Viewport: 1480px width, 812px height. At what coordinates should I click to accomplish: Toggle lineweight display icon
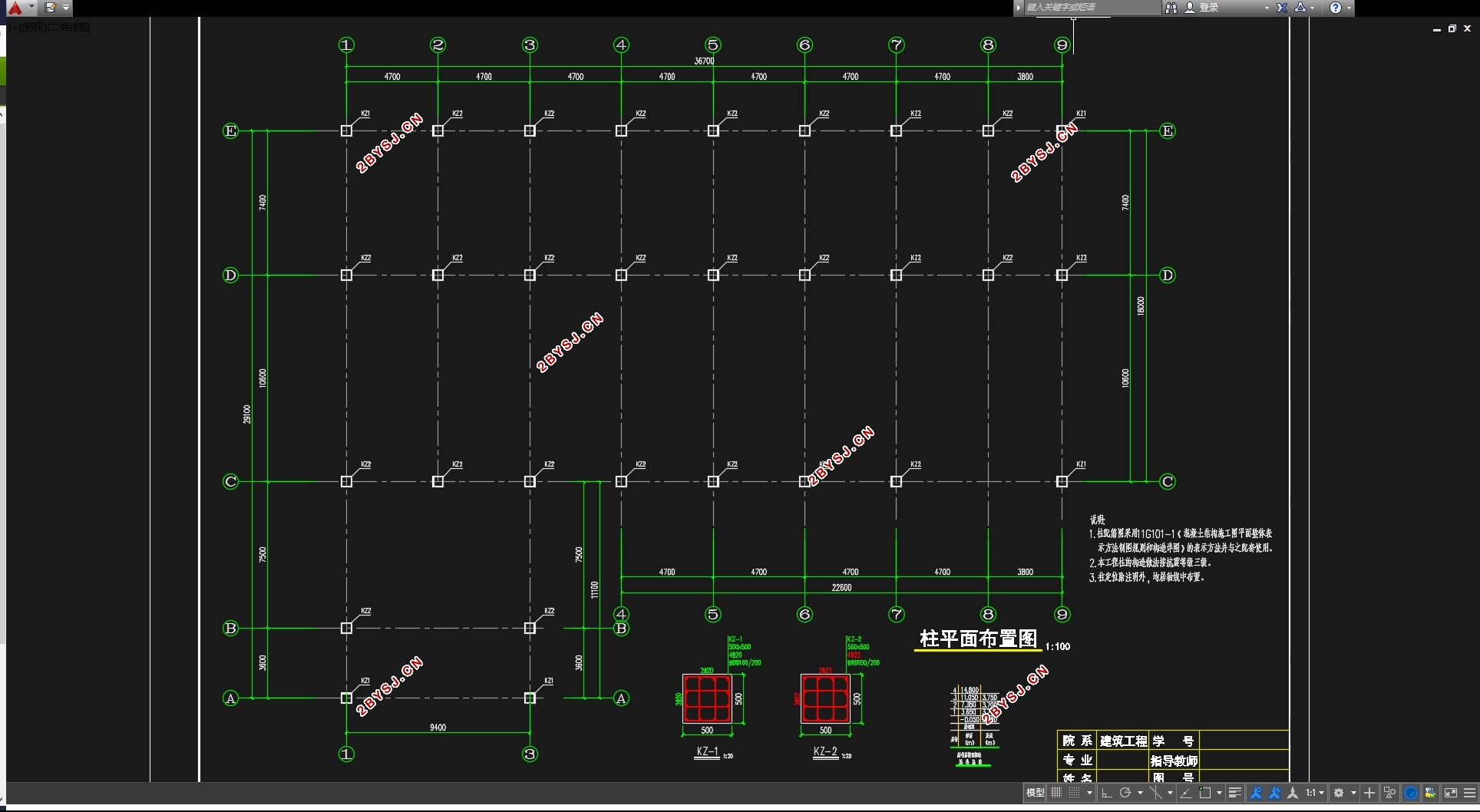1235,793
